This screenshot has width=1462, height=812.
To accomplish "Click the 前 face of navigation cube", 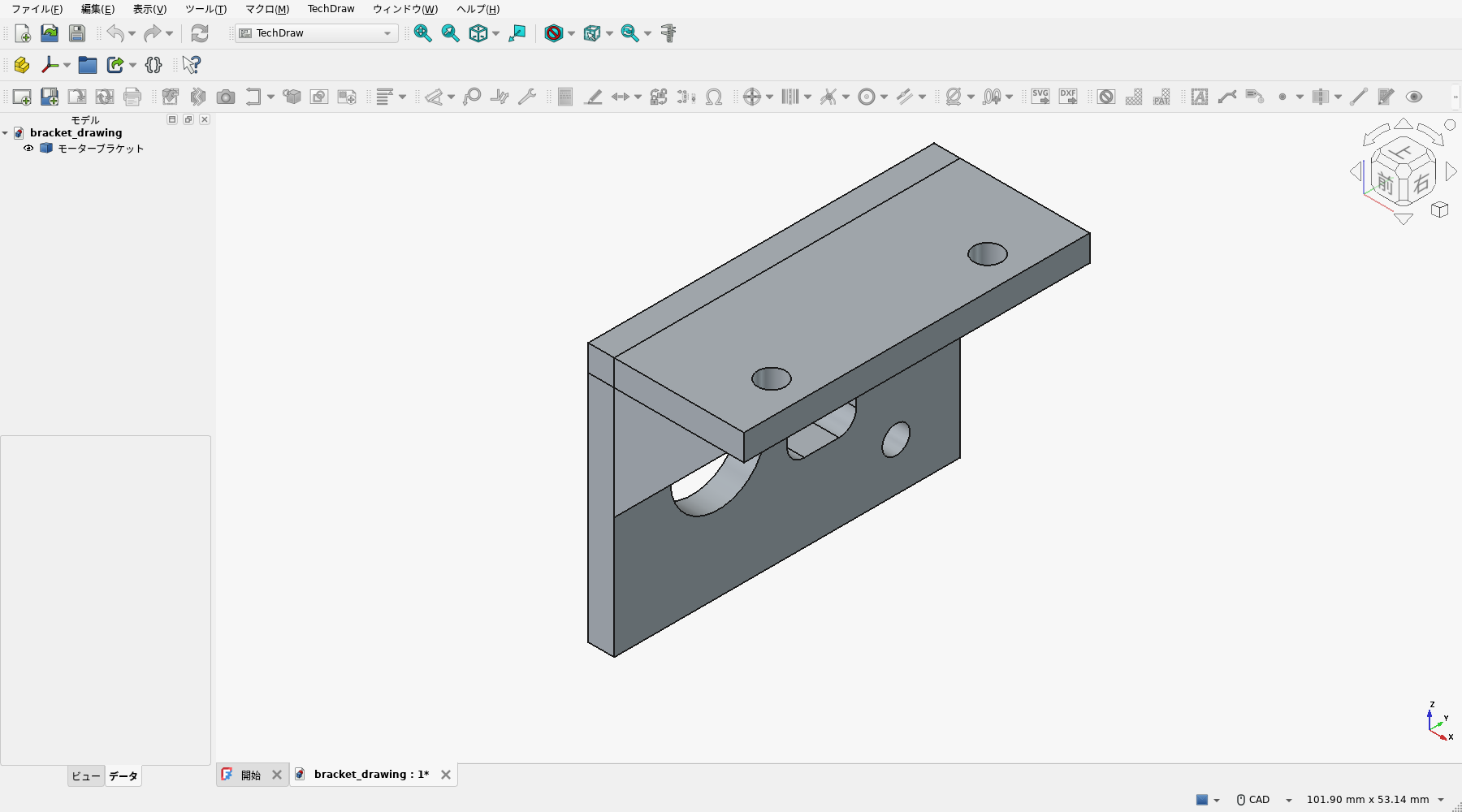I will pyautogui.click(x=1386, y=184).
